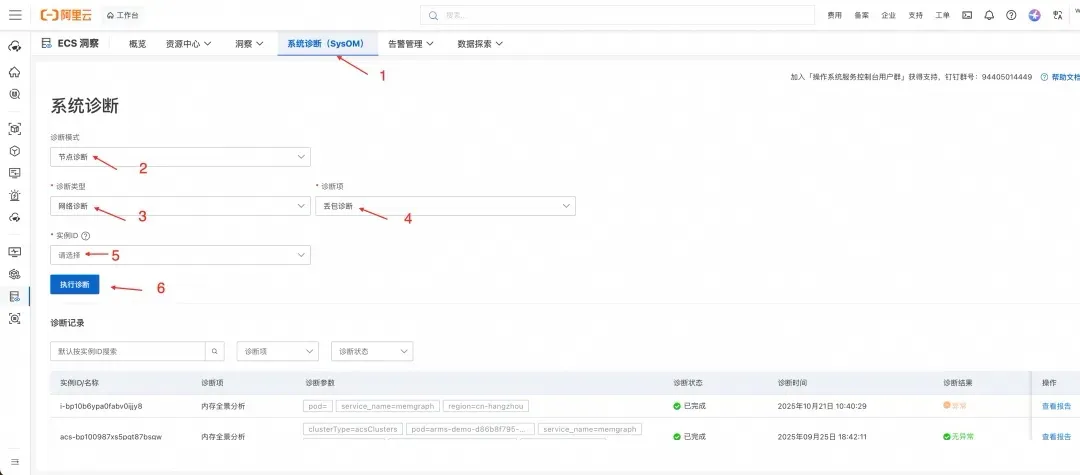Image resolution: width=1080 pixels, height=475 pixels.
Task: Click timestamp 2025年10月21日 10:40:29
Action: pyautogui.click(x=822, y=406)
